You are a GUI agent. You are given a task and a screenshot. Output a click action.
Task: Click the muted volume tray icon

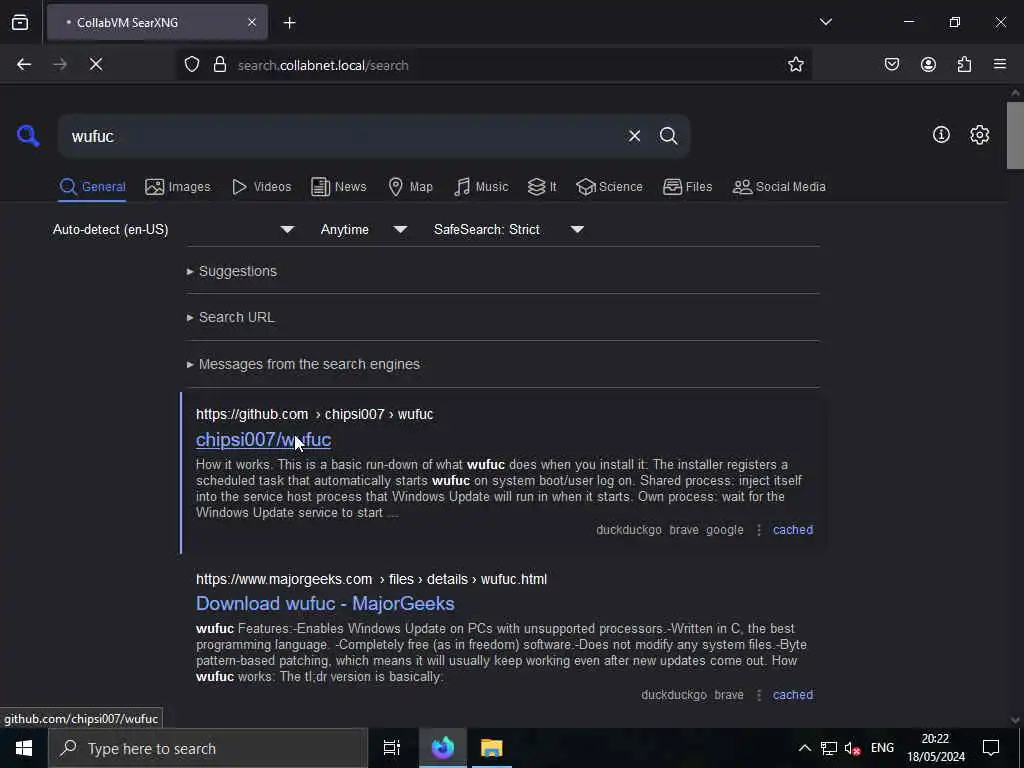(852, 748)
